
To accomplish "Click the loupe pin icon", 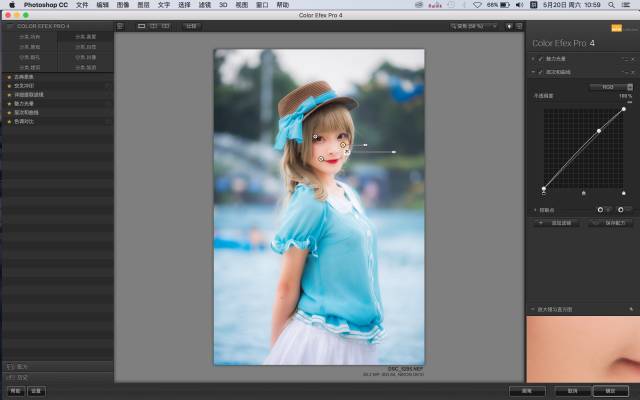I will tap(631, 309).
